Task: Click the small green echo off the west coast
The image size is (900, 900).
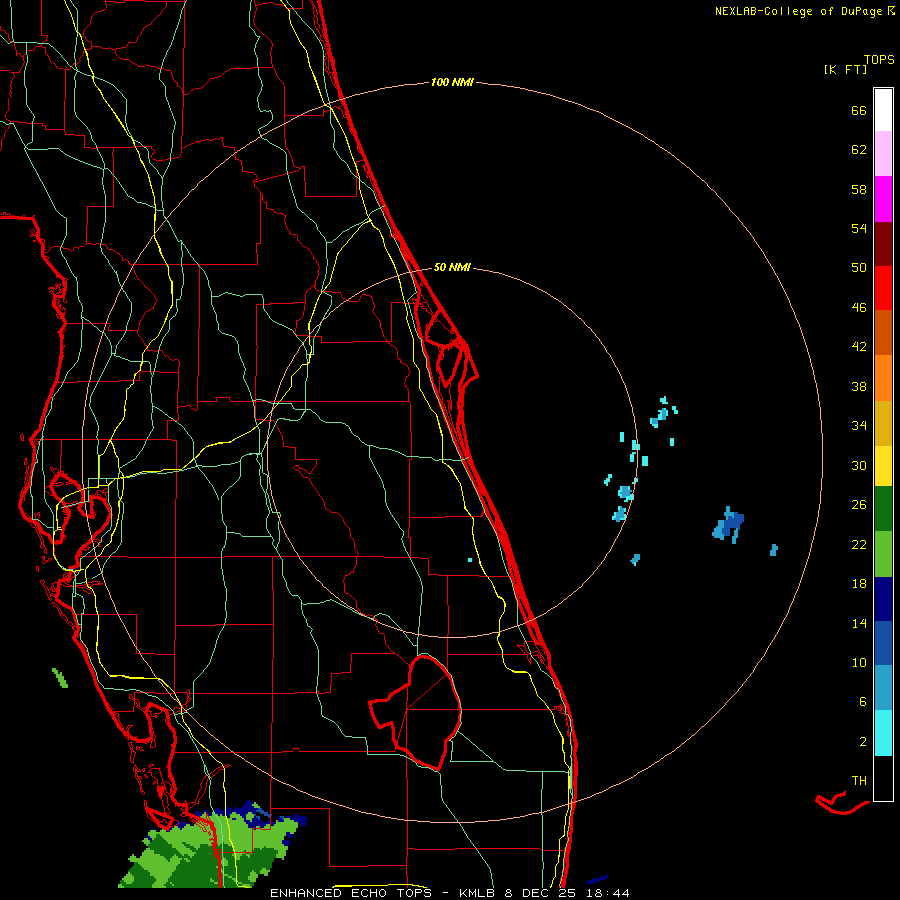Action: click(x=60, y=677)
